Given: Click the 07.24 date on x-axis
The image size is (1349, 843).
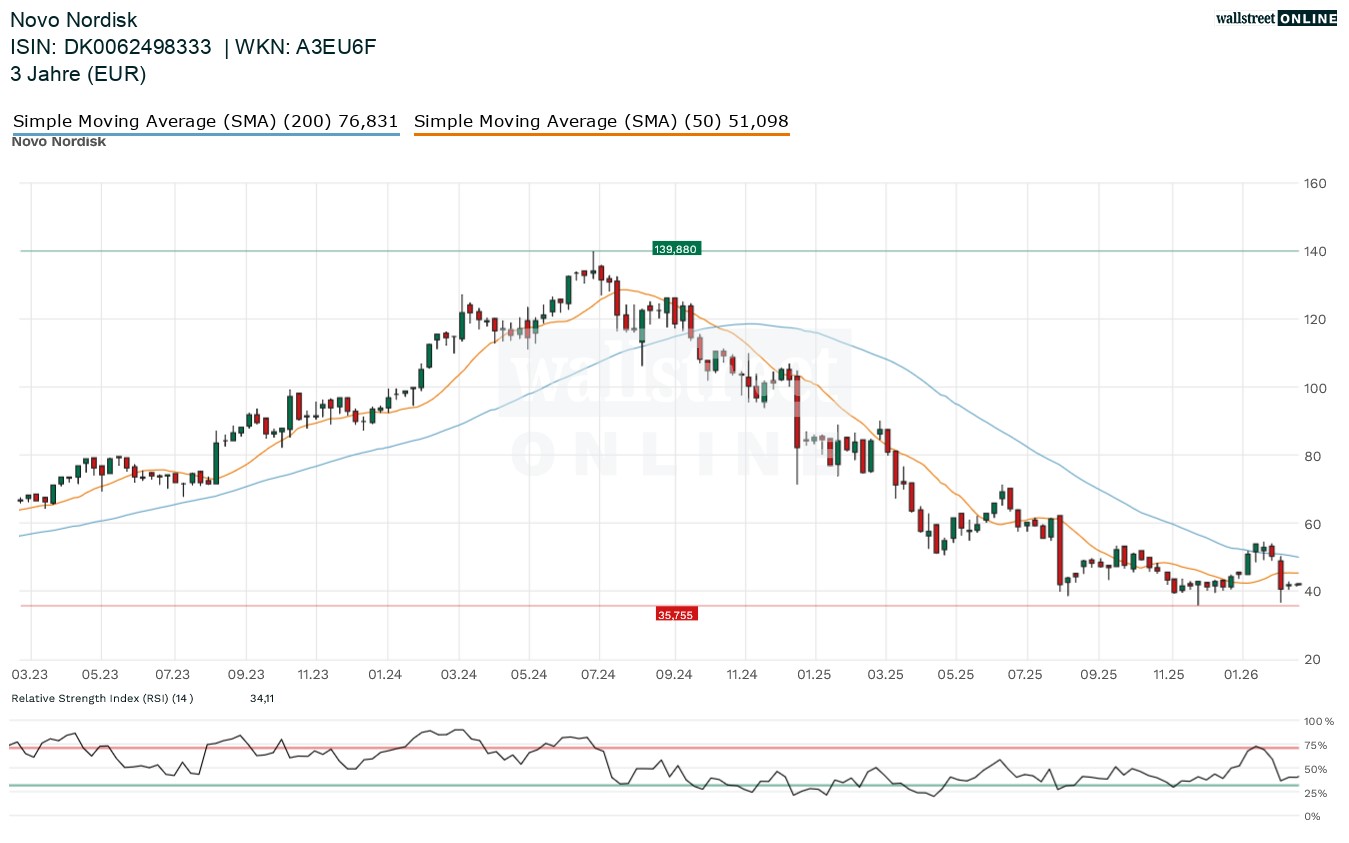Looking at the screenshot, I should pyautogui.click(x=598, y=675).
